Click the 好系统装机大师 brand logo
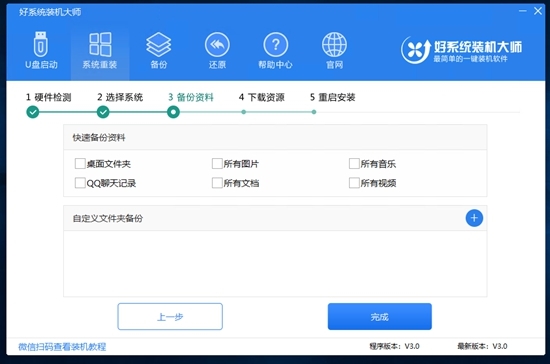The image size is (550, 364). 461,50
